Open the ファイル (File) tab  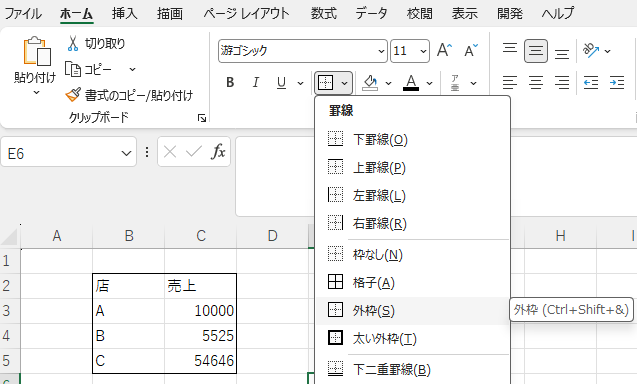point(23,13)
